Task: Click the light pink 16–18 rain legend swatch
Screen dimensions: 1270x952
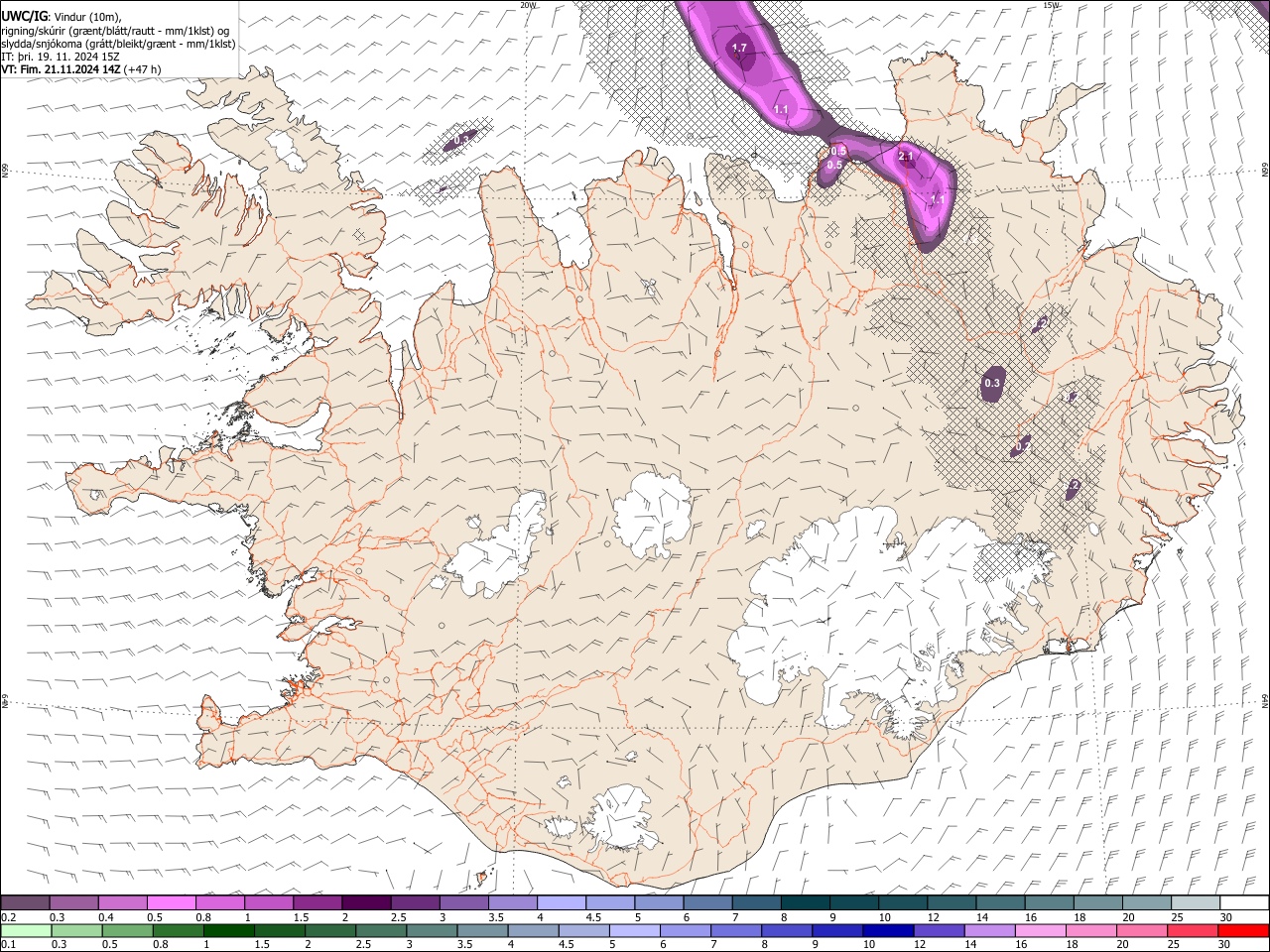Action: tap(1039, 930)
